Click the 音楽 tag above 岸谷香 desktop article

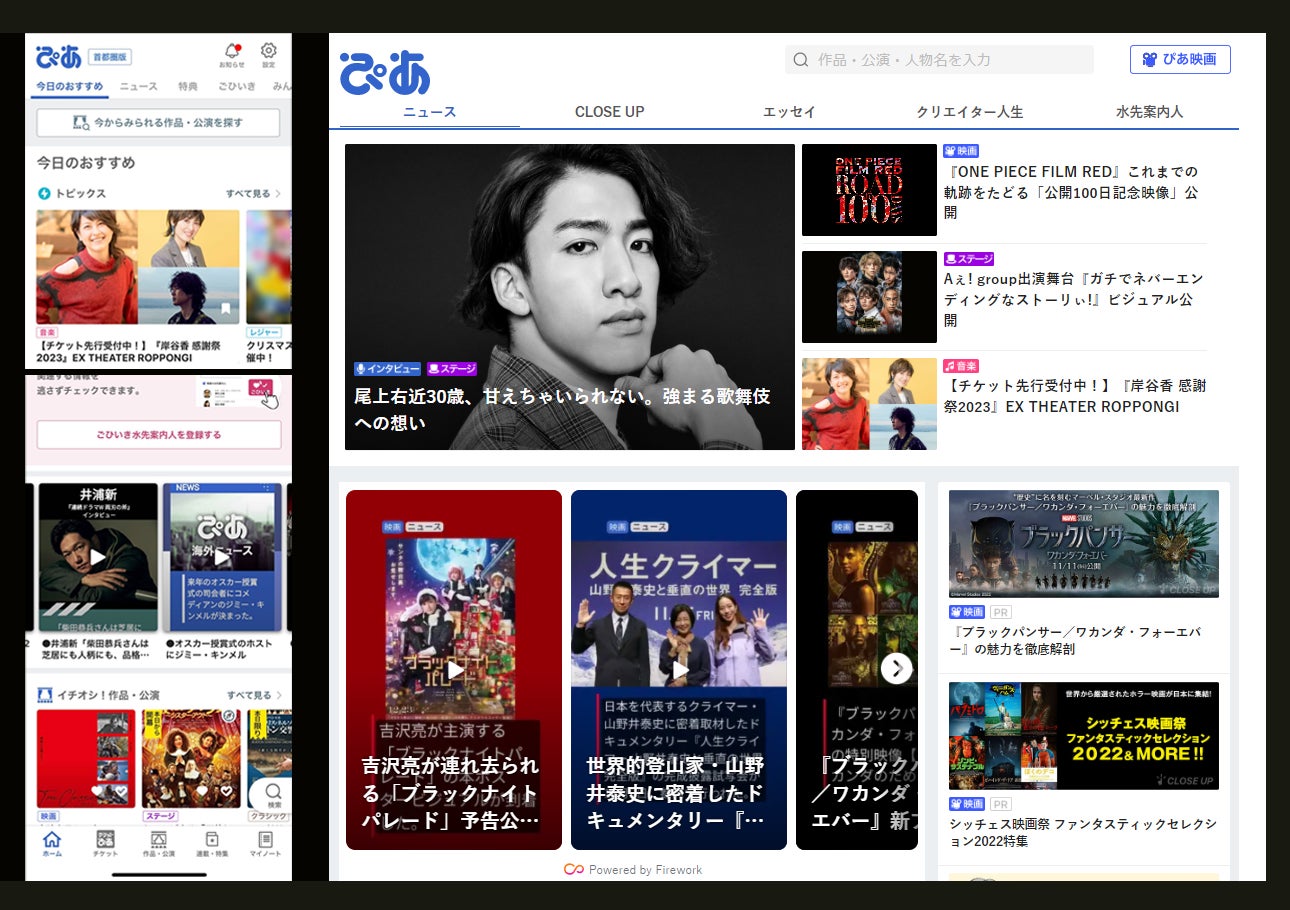point(961,366)
